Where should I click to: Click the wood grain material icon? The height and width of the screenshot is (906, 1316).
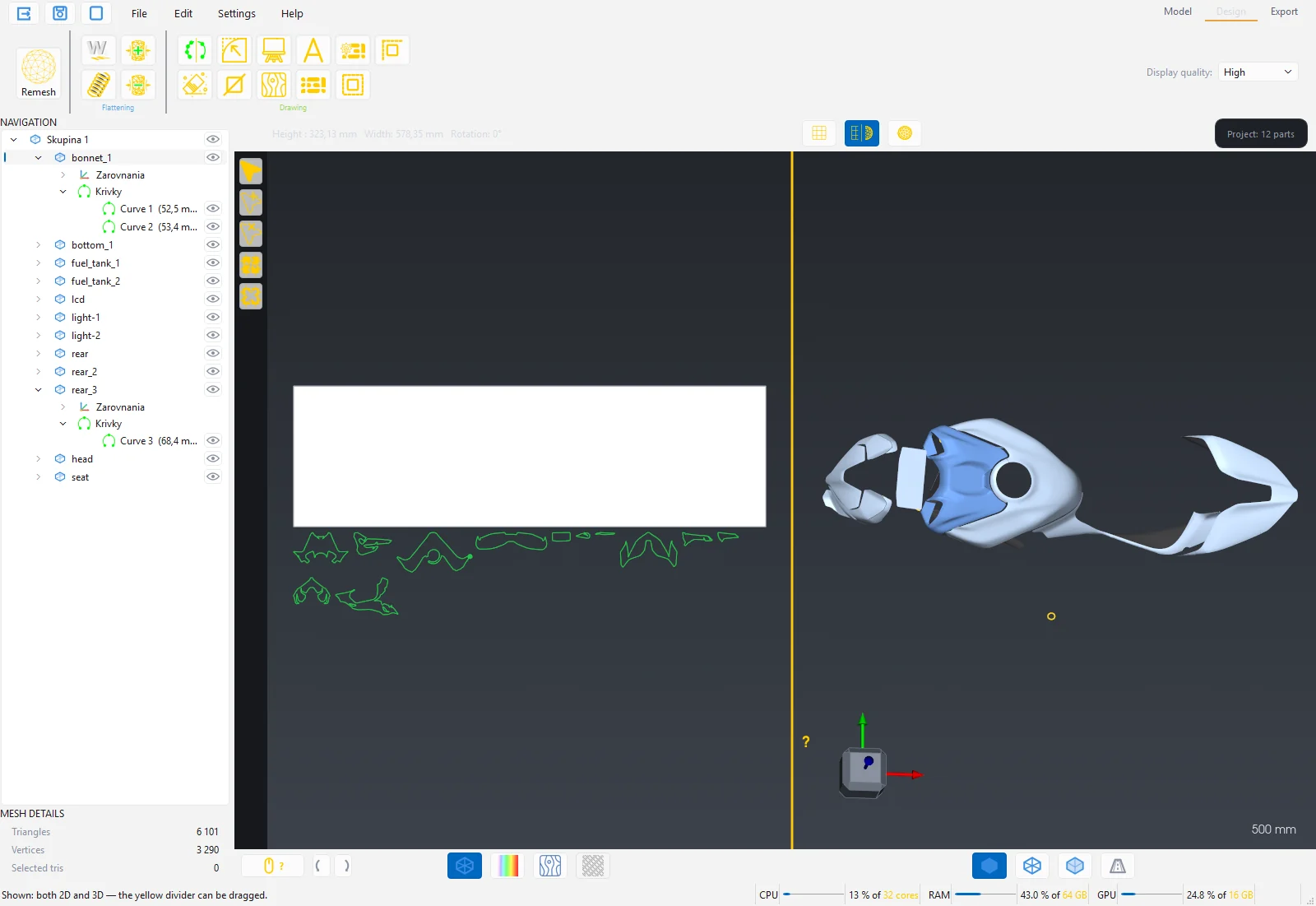pos(274,85)
